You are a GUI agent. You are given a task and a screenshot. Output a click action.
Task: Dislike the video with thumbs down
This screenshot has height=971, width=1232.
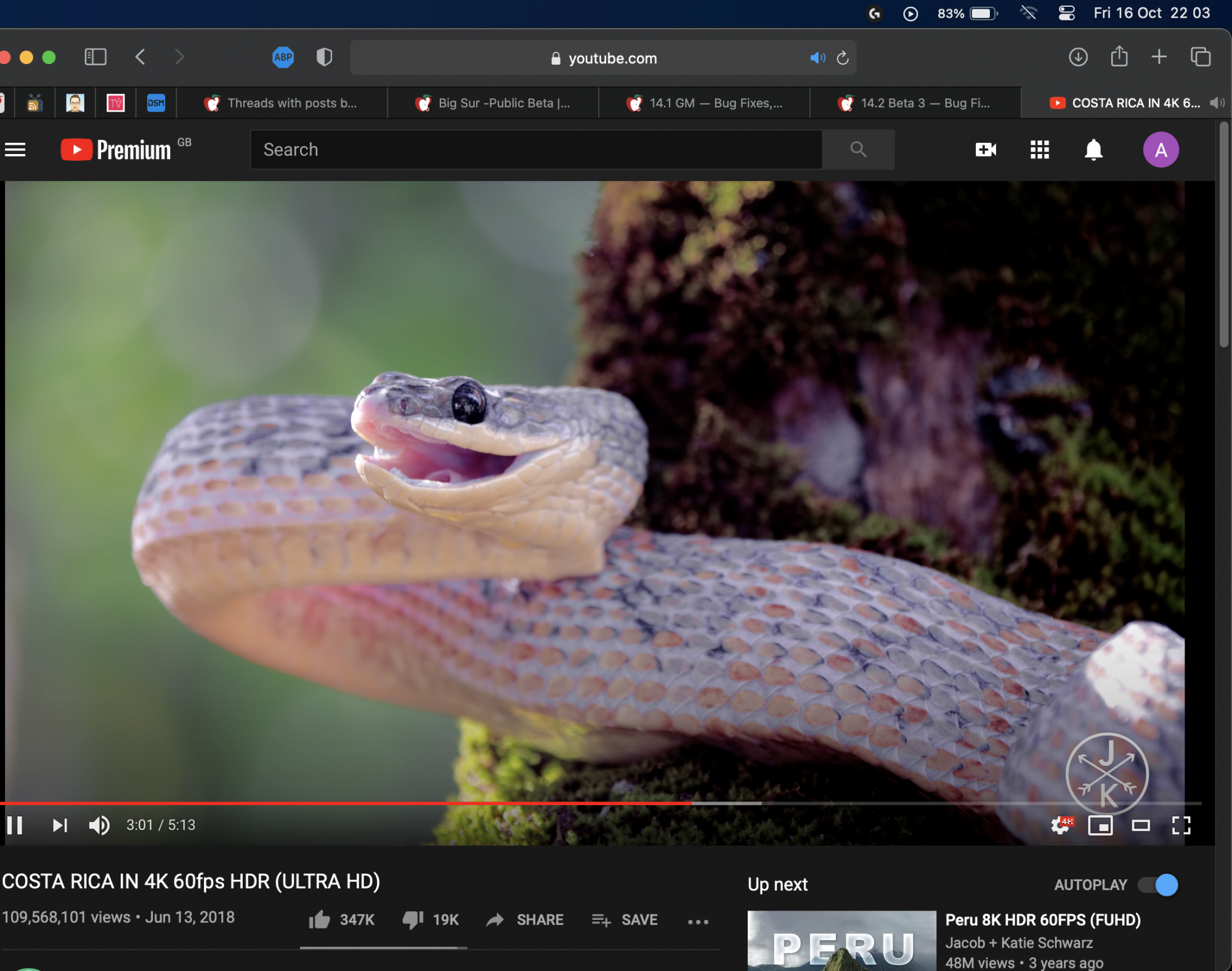tap(413, 920)
